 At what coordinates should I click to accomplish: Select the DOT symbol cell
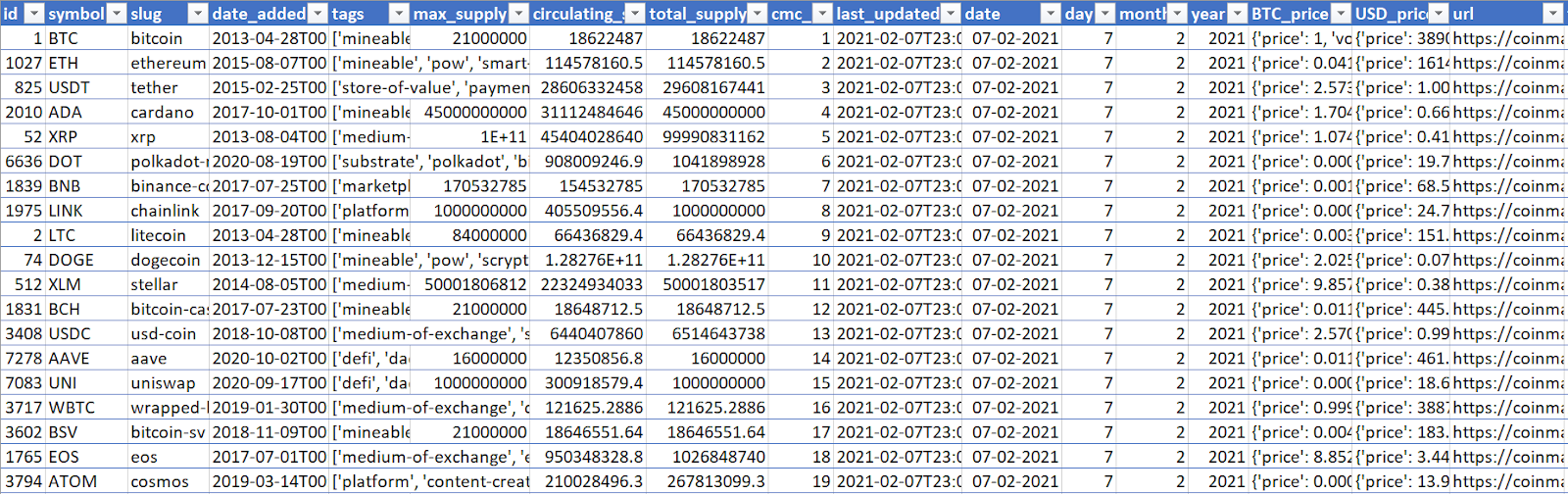(x=86, y=161)
